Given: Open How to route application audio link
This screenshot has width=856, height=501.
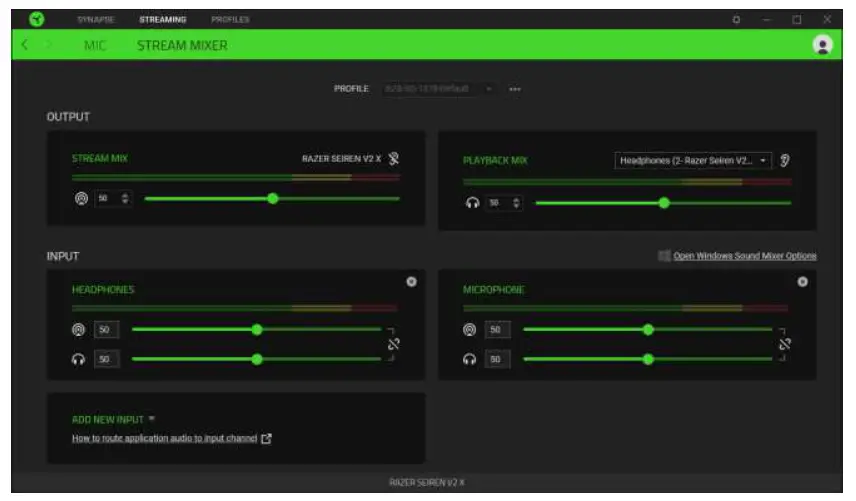Looking at the screenshot, I should click(164, 438).
